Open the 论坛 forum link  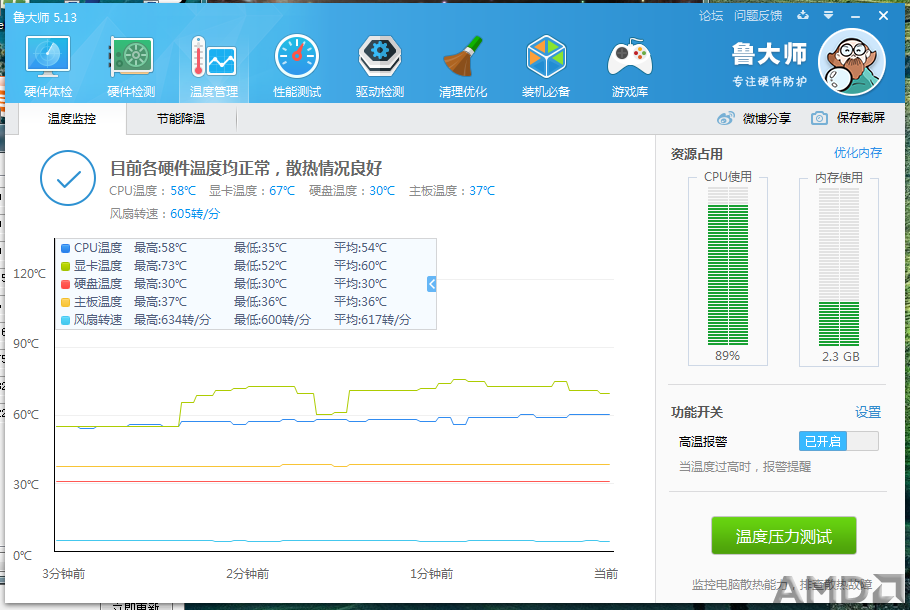pyautogui.click(x=711, y=16)
